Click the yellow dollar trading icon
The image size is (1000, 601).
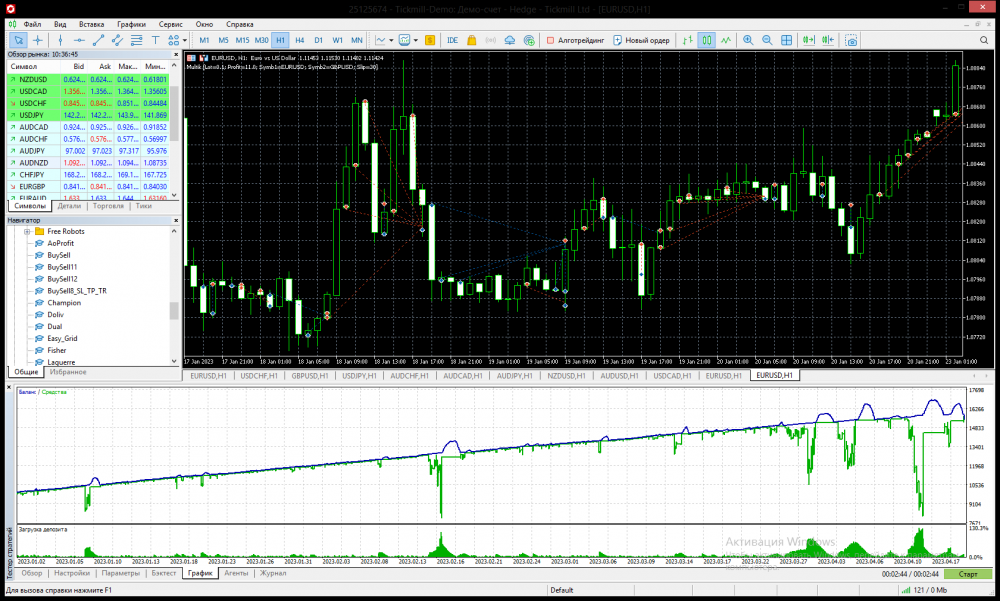pyautogui.click(x=430, y=40)
